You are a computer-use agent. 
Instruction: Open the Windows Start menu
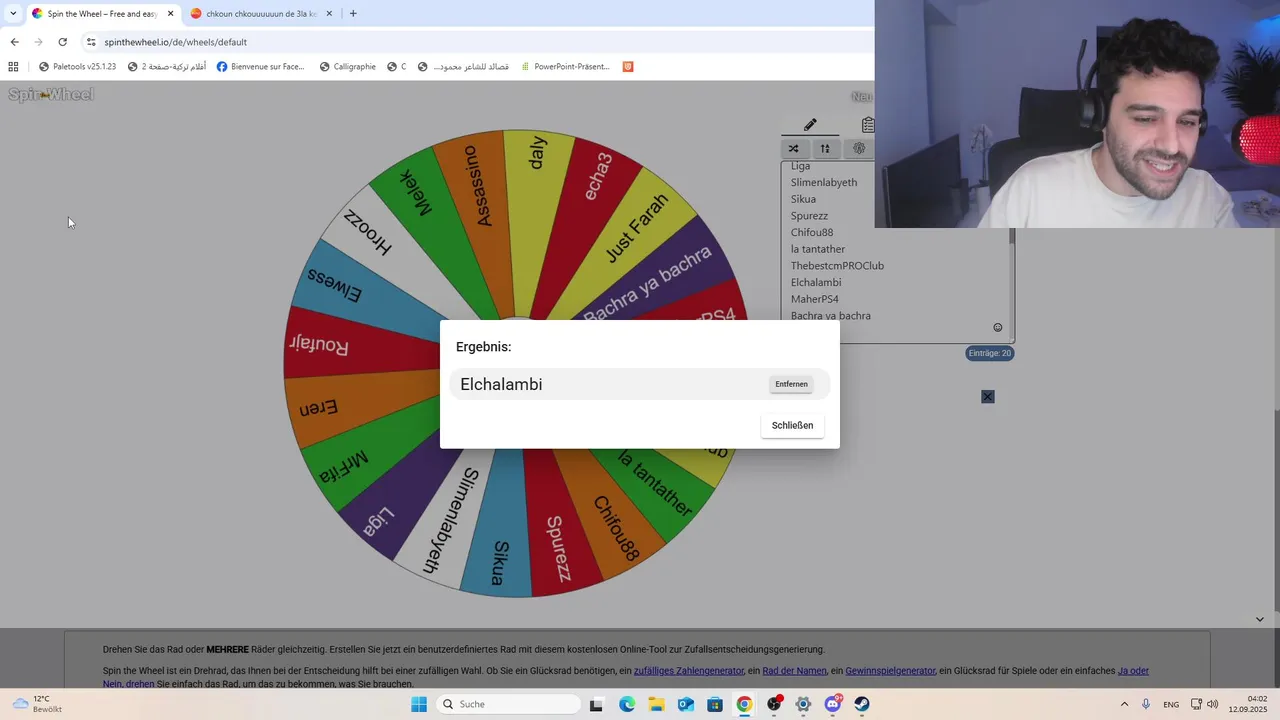tap(419, 704)
